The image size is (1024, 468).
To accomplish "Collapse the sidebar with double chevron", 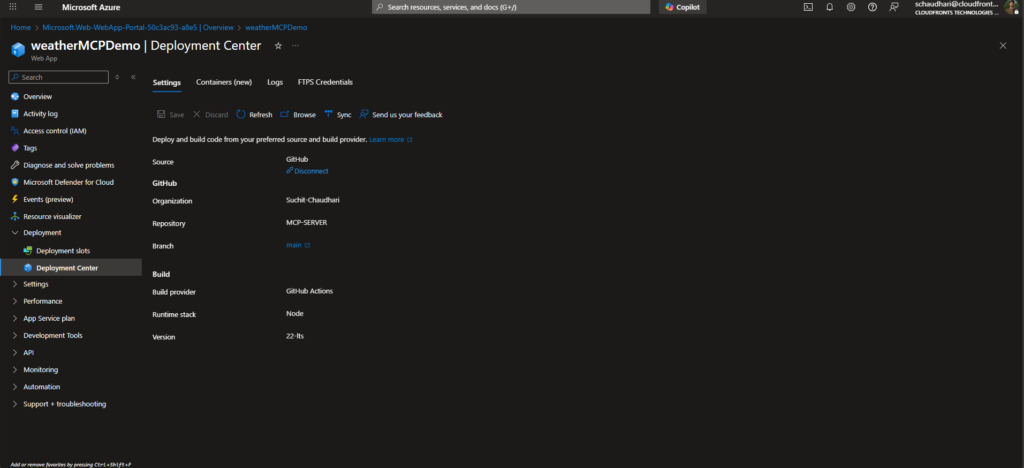I will pyautogui.click(x=133, y=77).
